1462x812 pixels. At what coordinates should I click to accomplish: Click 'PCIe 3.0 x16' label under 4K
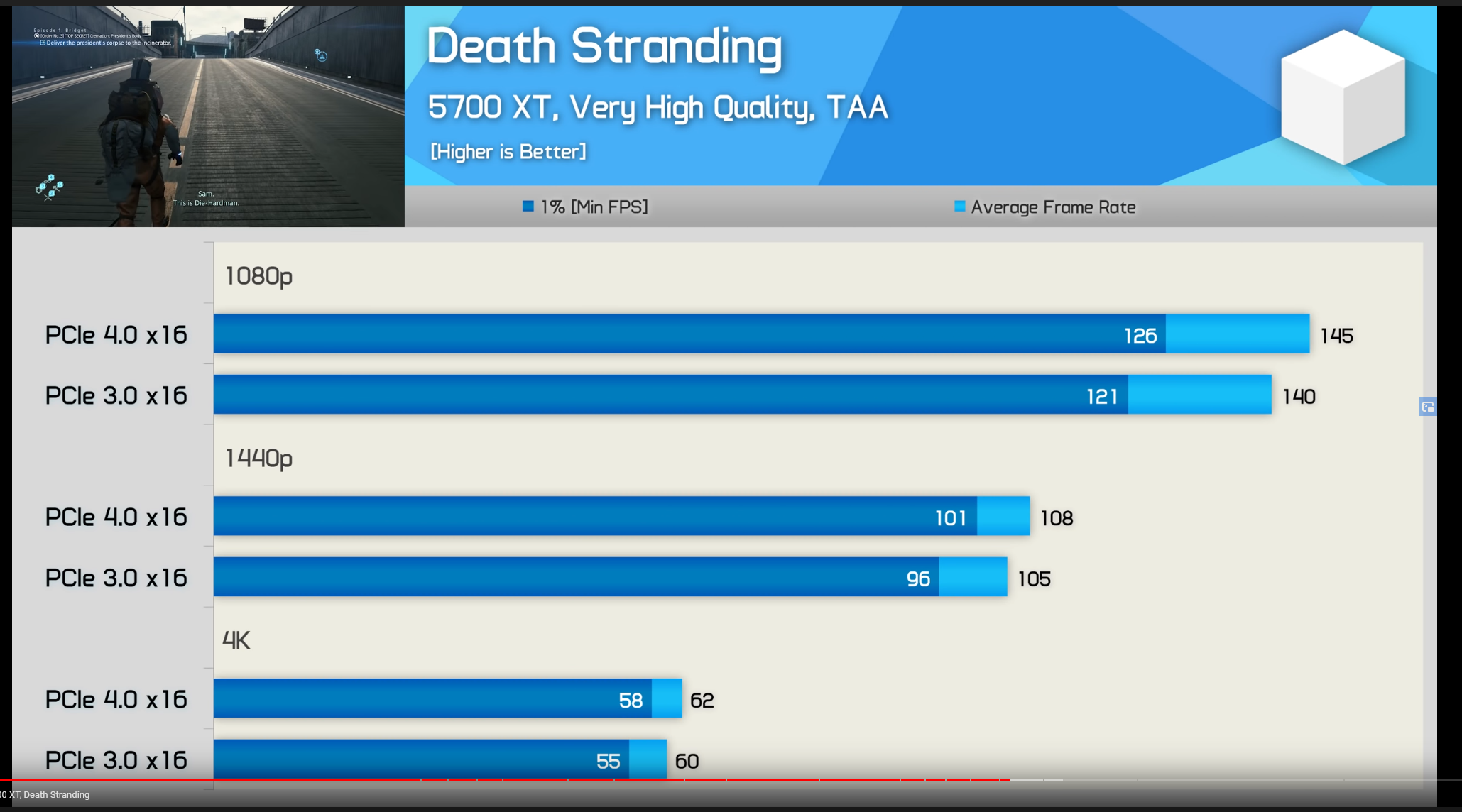pos(116,760)
